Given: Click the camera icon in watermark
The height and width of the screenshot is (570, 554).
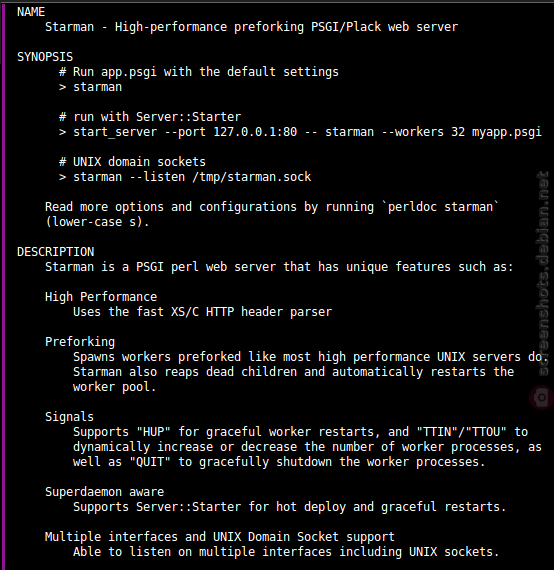Looking at the screenshot, I should tap(542, 397).
